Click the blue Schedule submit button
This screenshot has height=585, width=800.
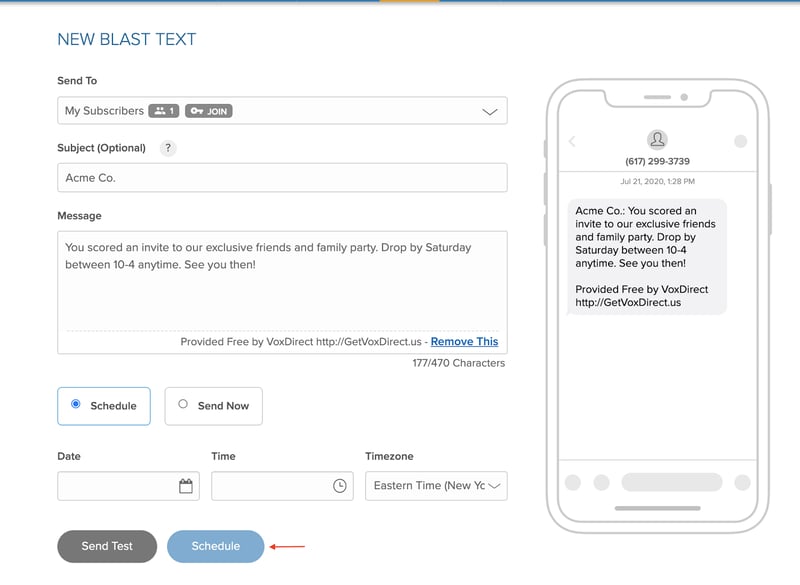[x=216, y=546]
